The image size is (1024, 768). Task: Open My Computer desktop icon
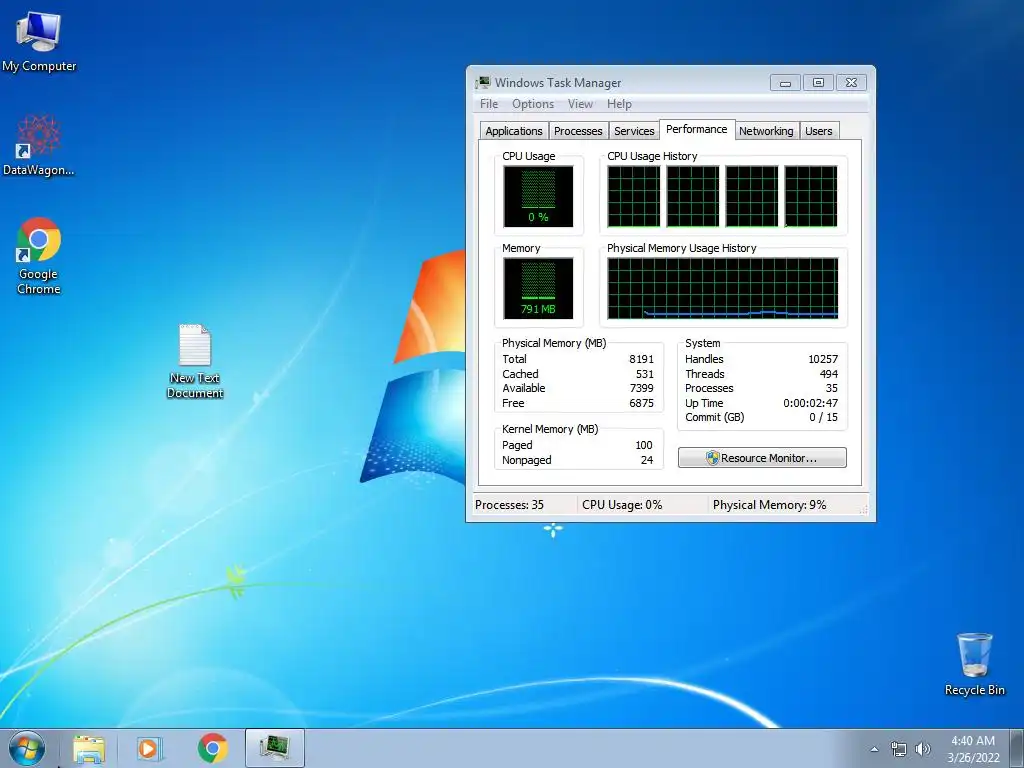click(39, 41)
